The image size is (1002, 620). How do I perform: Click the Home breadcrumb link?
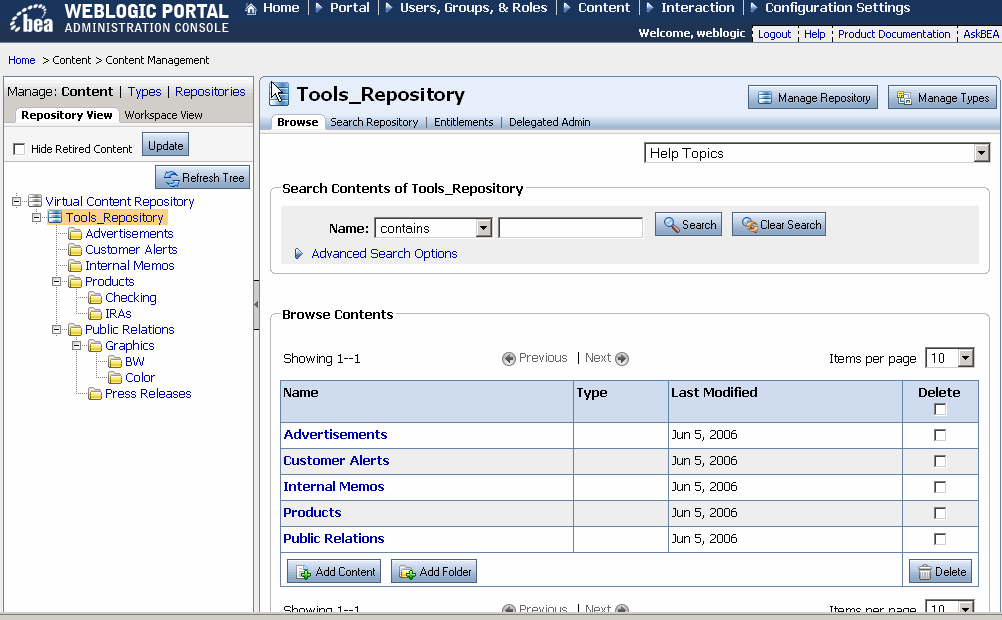pyautogui.click(x=22, y=60)
